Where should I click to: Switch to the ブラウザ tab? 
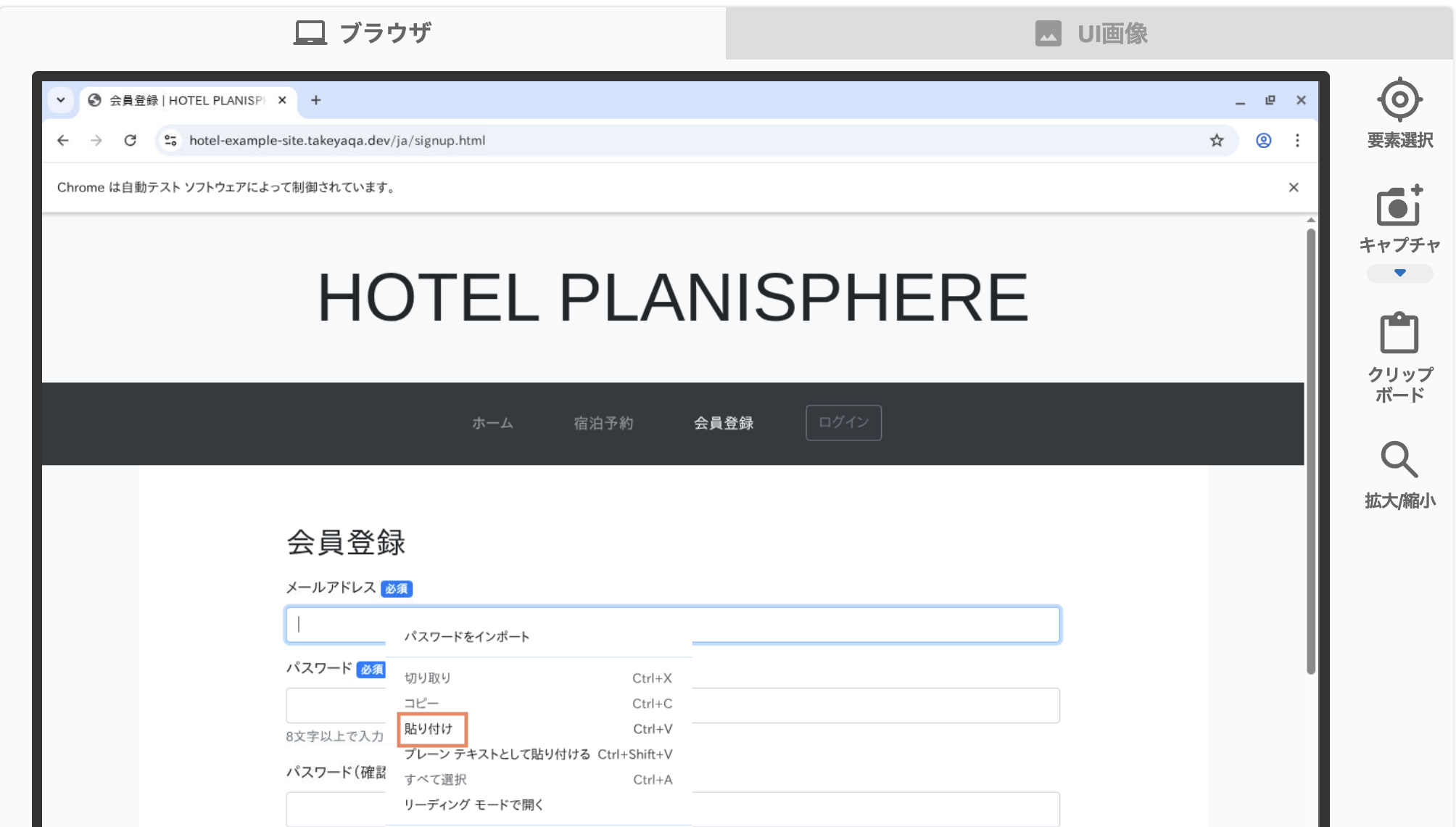363,33
